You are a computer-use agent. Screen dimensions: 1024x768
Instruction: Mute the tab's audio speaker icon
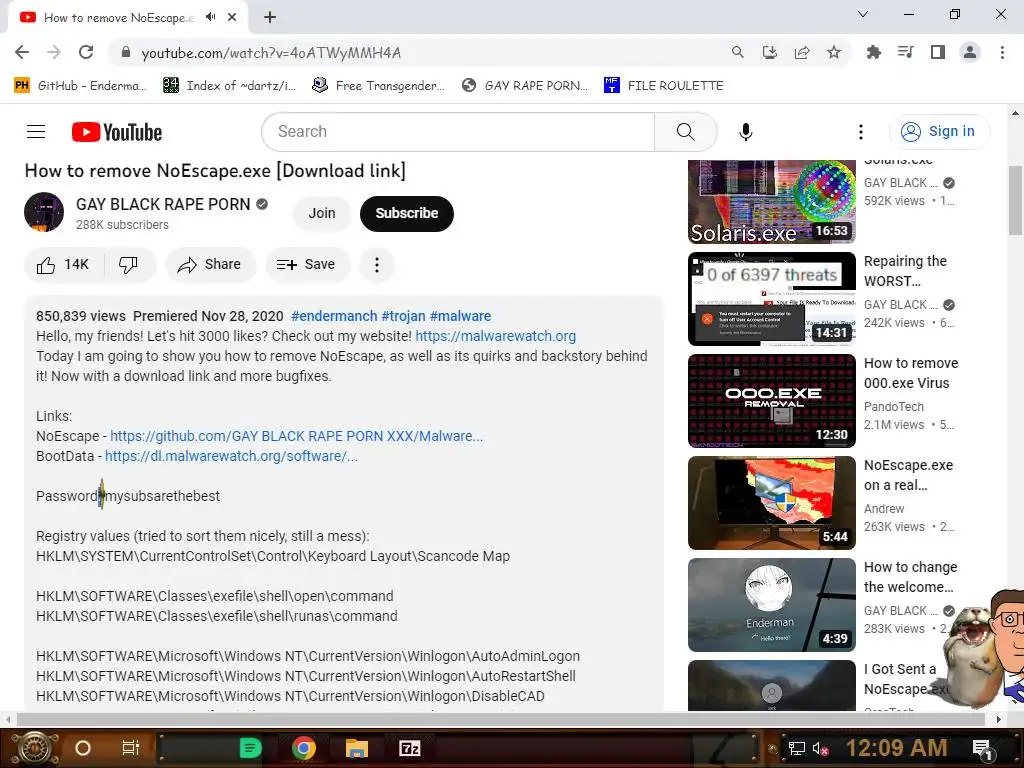210,17
